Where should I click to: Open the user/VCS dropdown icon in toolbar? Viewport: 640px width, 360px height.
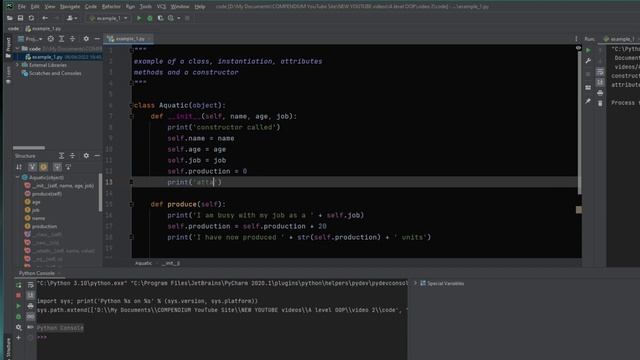coord(72,18)
